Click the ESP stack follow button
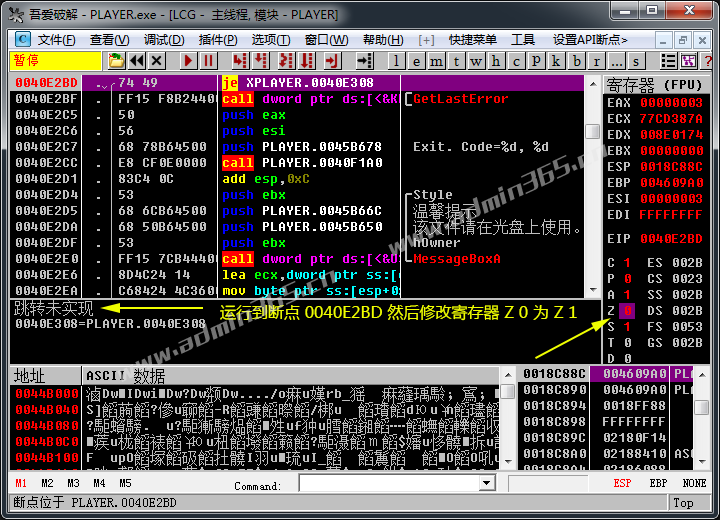Screen dimensions: 720x520 [x=622, y=483]
